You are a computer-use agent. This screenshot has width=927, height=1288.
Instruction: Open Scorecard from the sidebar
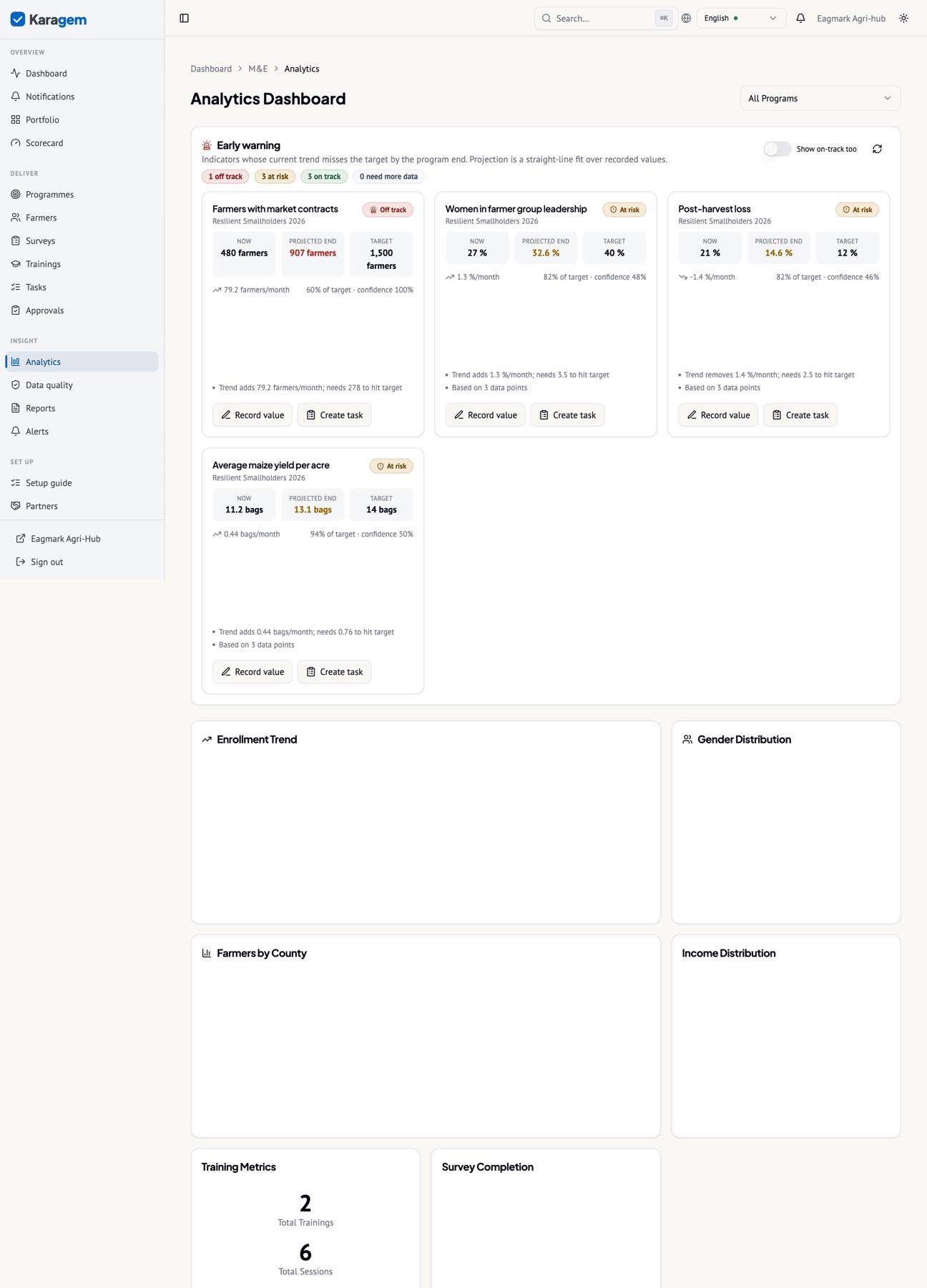pyautogui.click(x=82, y=142)
